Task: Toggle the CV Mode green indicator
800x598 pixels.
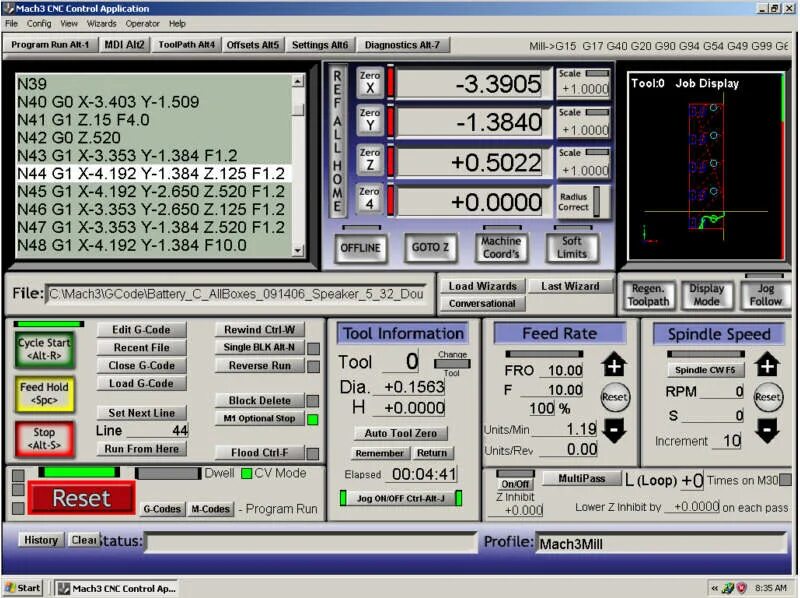Action: pos(246,474)
